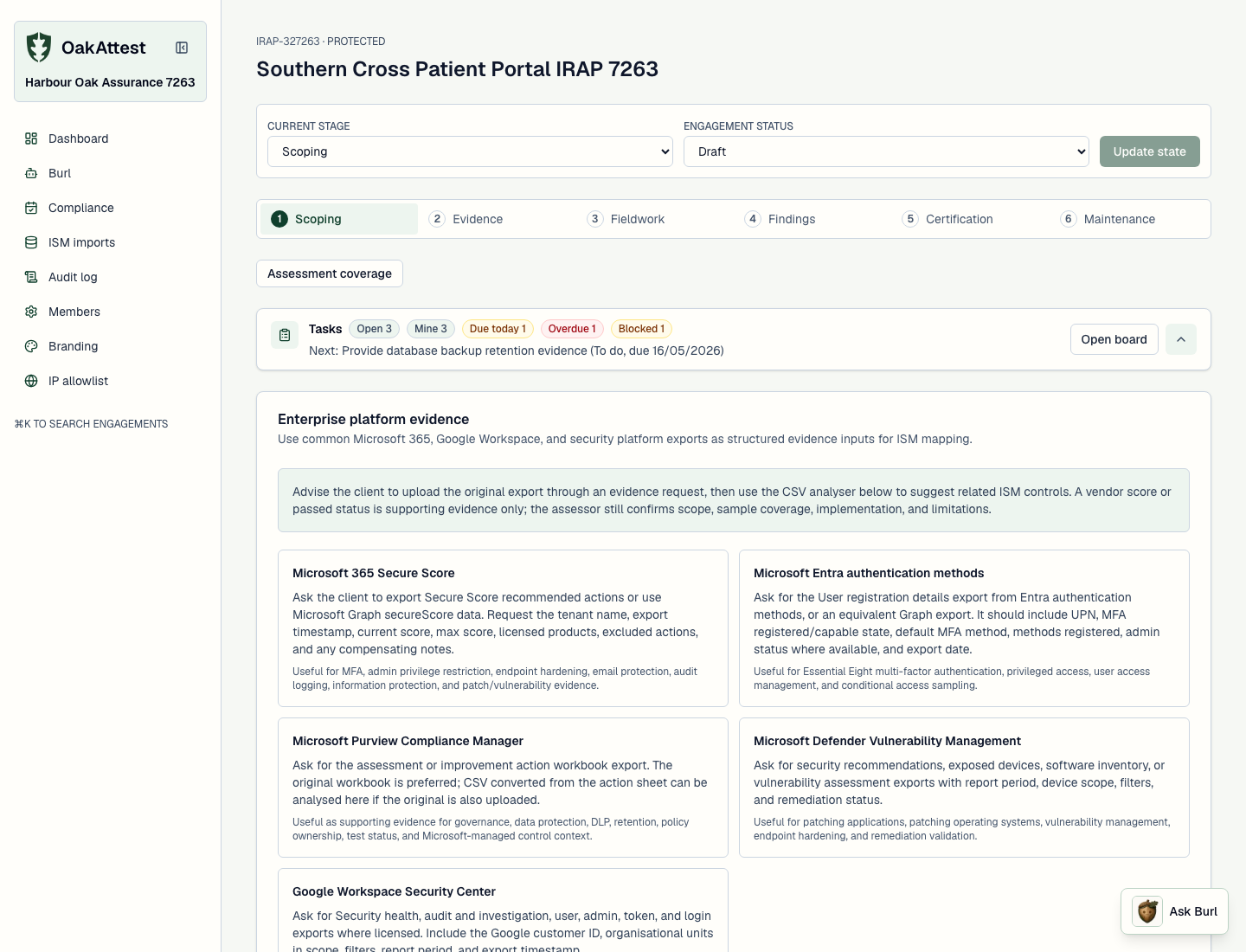Image resolution: width=1246 pixels, height=952 pixels.
Task: Collapse the sidebar panel icon
Action: 182,48
